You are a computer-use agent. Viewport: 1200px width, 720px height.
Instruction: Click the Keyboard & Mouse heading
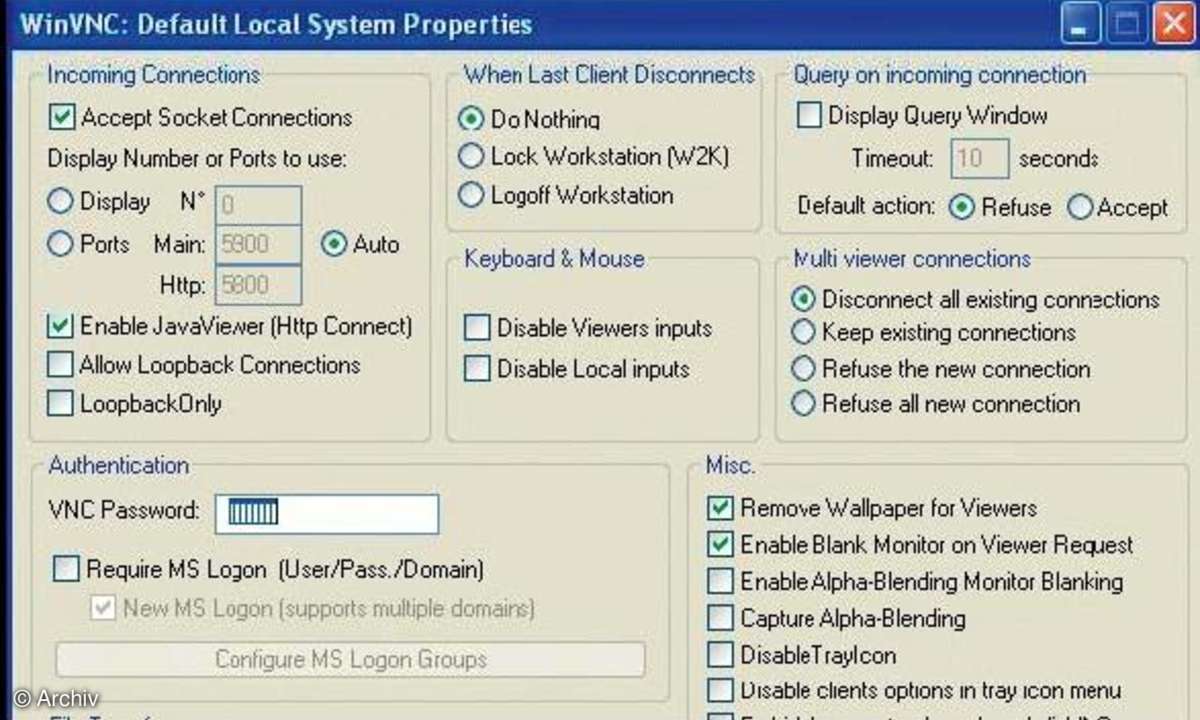pyautogui.click(x=554, y=259)
